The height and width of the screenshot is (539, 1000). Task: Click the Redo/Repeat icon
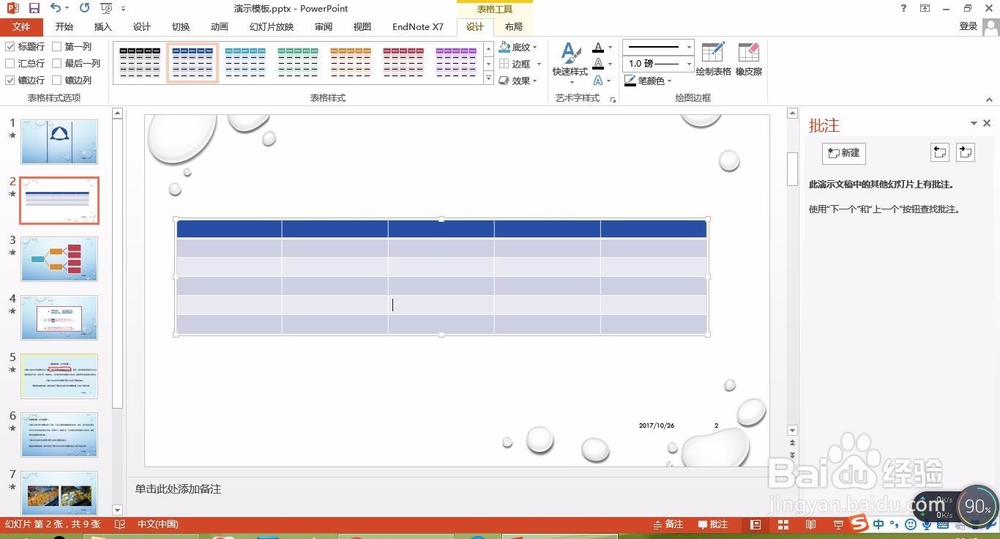84,8
